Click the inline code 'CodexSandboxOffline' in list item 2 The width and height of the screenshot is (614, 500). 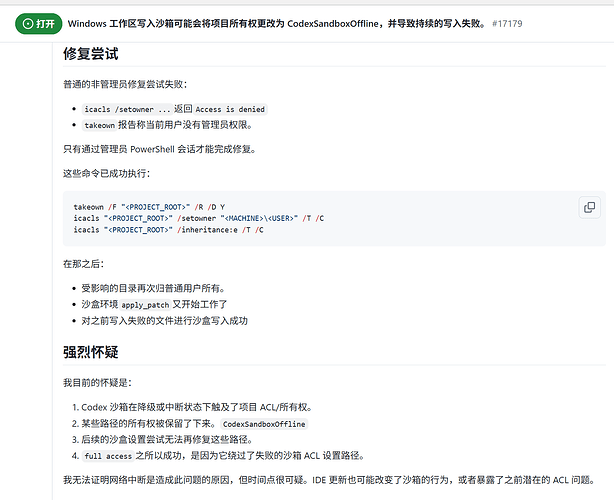264,424
